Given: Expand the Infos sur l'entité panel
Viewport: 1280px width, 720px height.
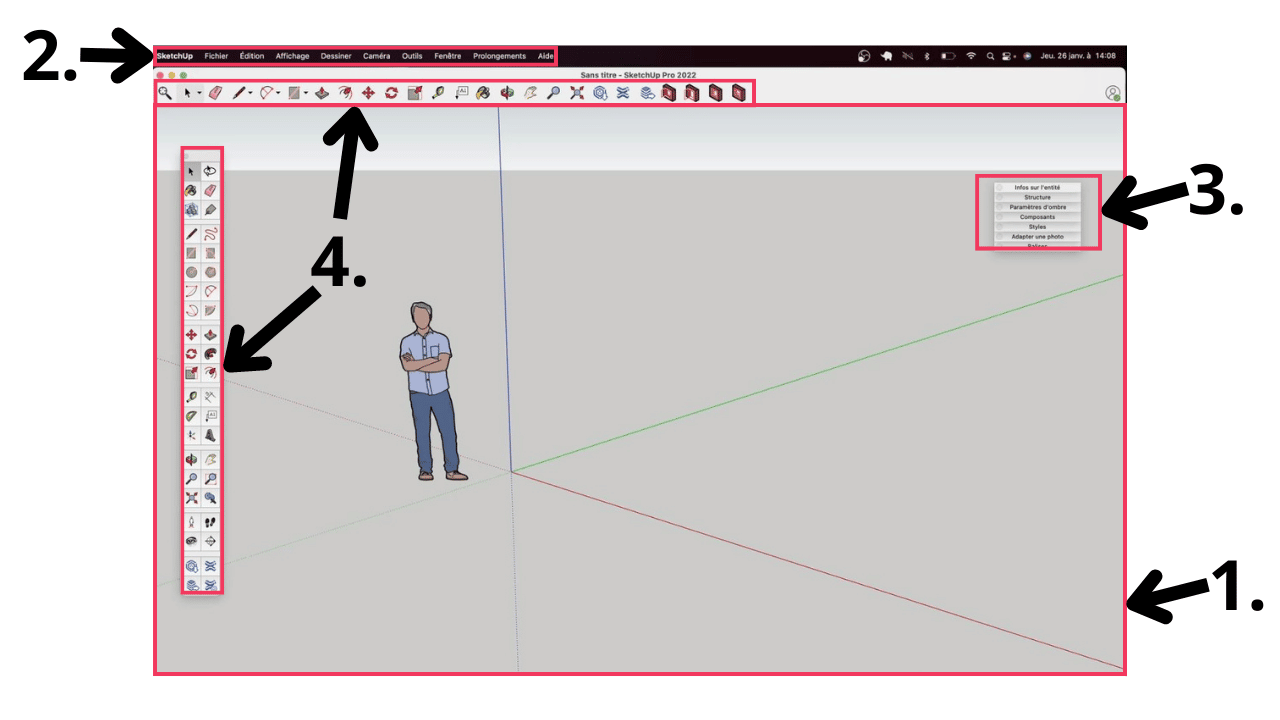Looking at the screenshot, I should 1036,187.
